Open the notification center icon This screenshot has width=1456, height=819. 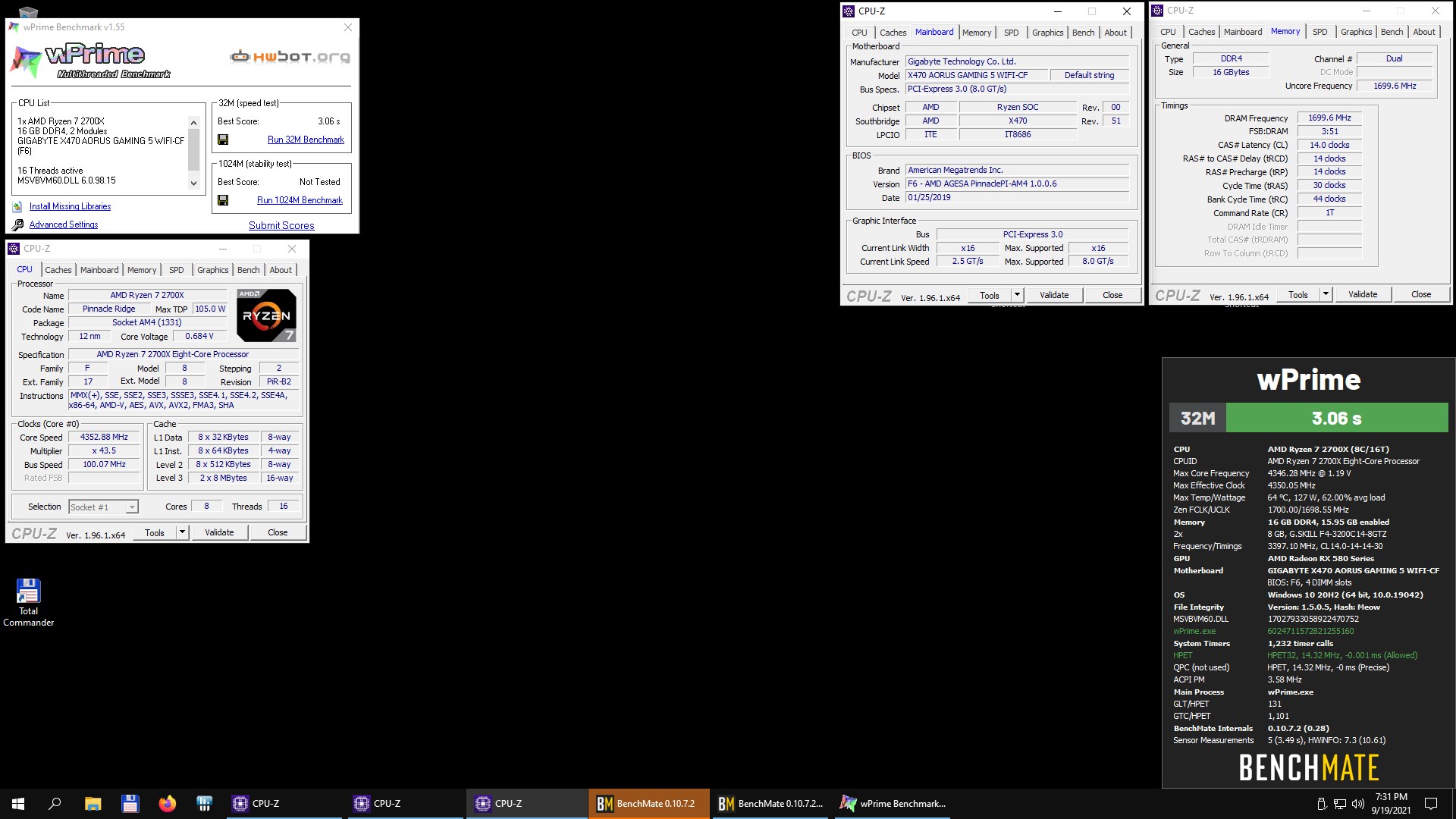[1431, 804]
